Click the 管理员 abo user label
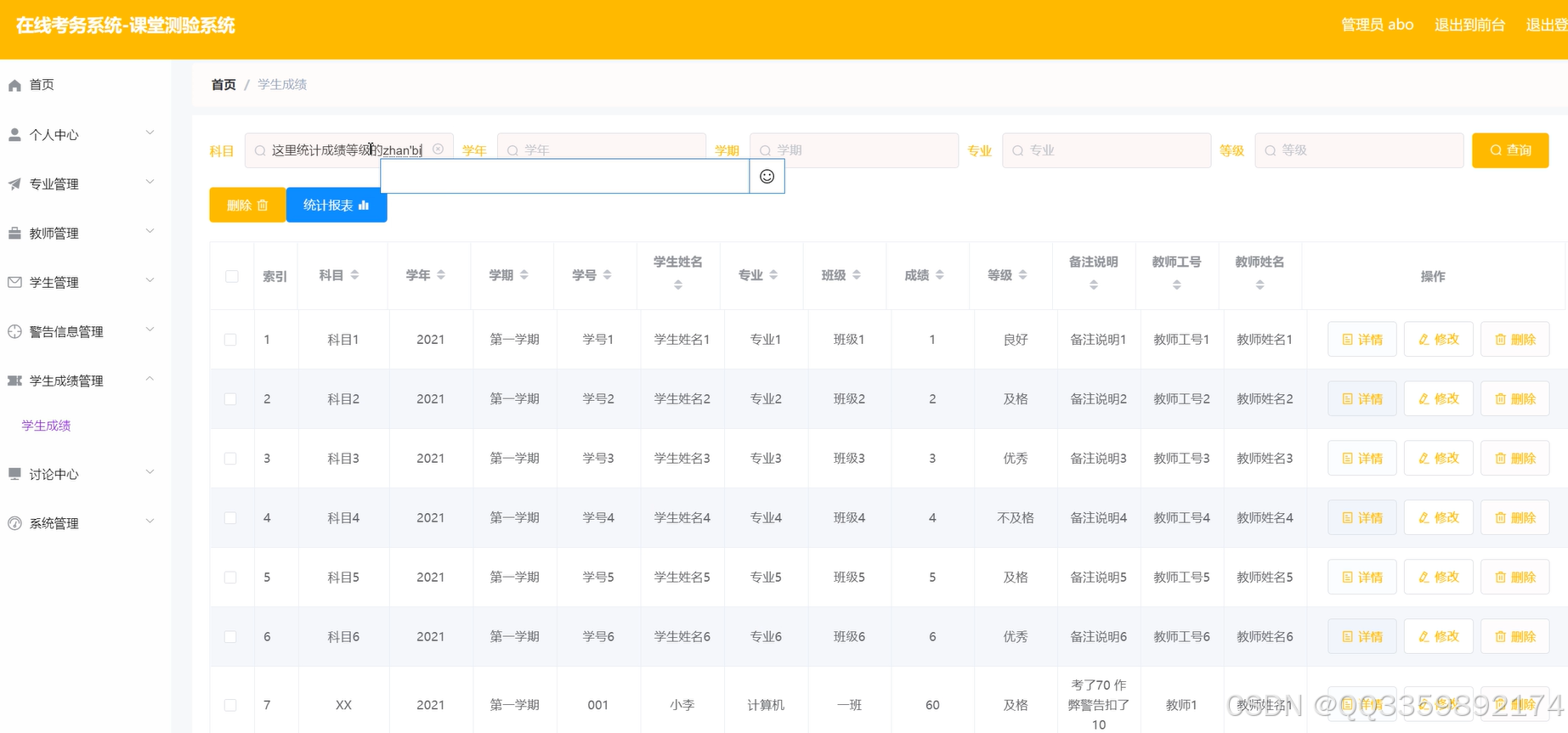Viewport: 1568px width, 733px height. click(1378, 25)
